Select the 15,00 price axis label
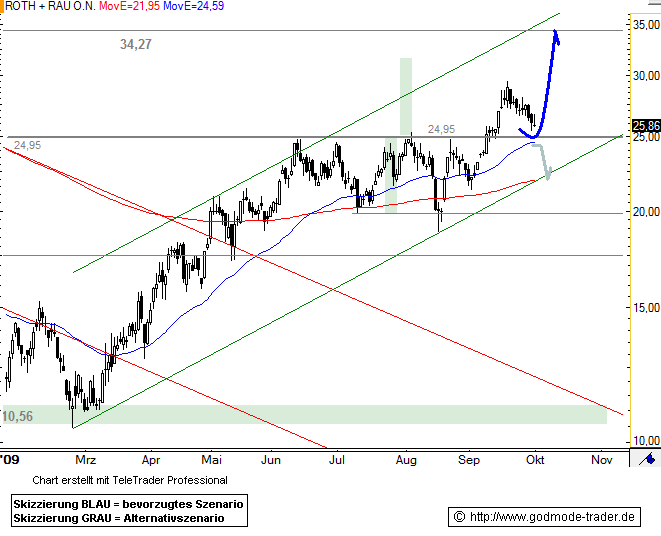 pos(646,307)
